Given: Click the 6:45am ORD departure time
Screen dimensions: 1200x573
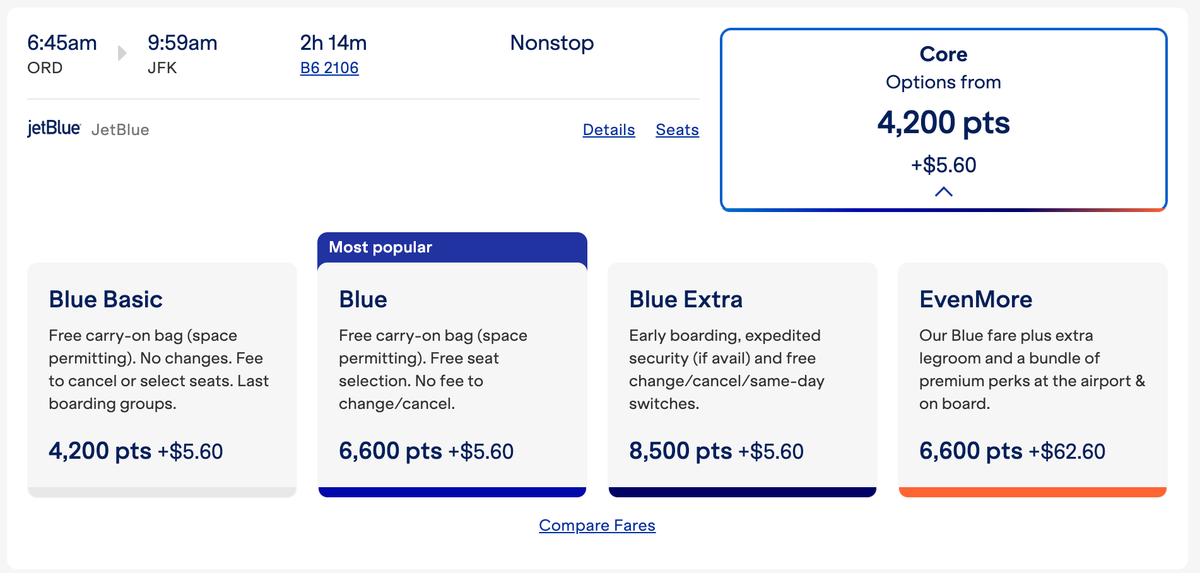Looking at the screenshot, I should (62, 43).
